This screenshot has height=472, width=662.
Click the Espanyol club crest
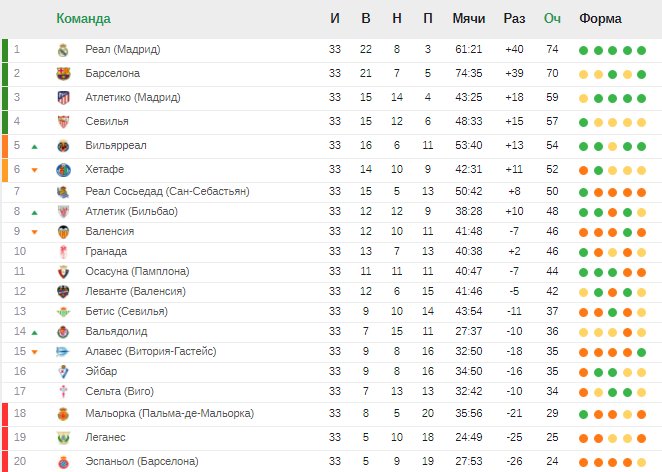click(63, 462)
